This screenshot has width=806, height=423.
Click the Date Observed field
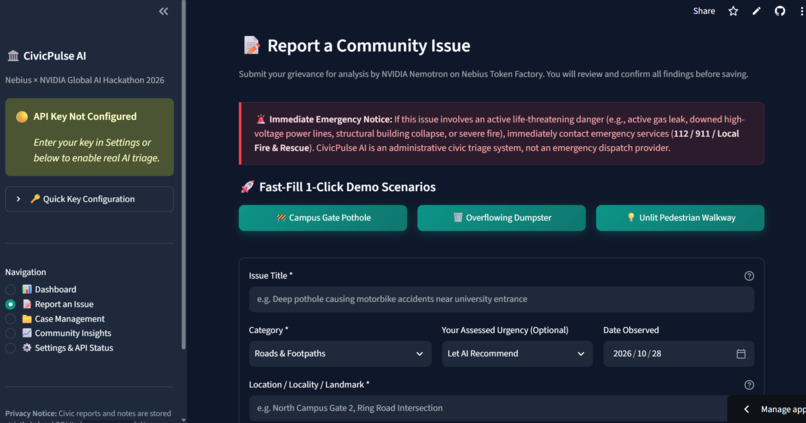coord(679,354)
